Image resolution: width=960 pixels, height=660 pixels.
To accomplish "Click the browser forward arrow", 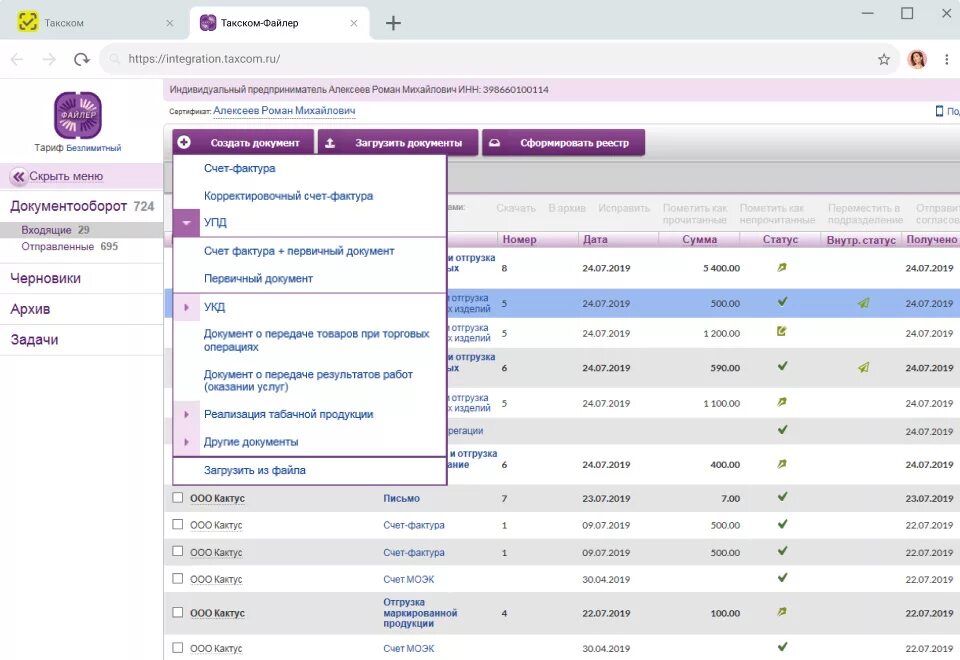I will coord(49,59).
